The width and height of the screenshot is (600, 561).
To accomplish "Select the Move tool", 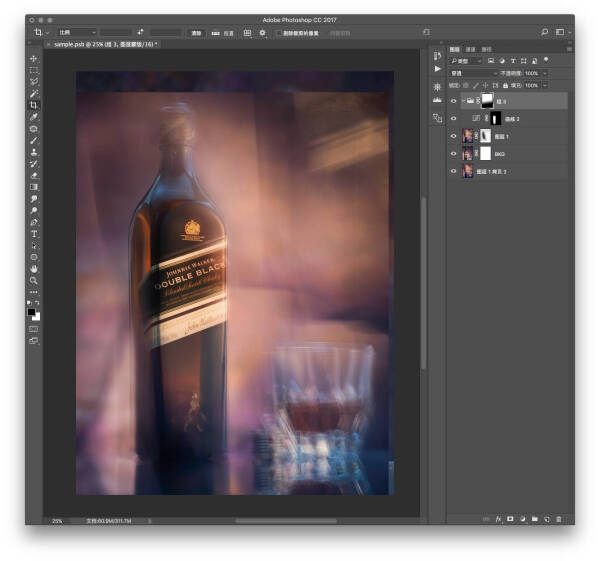I will click(x=34, y=59).
